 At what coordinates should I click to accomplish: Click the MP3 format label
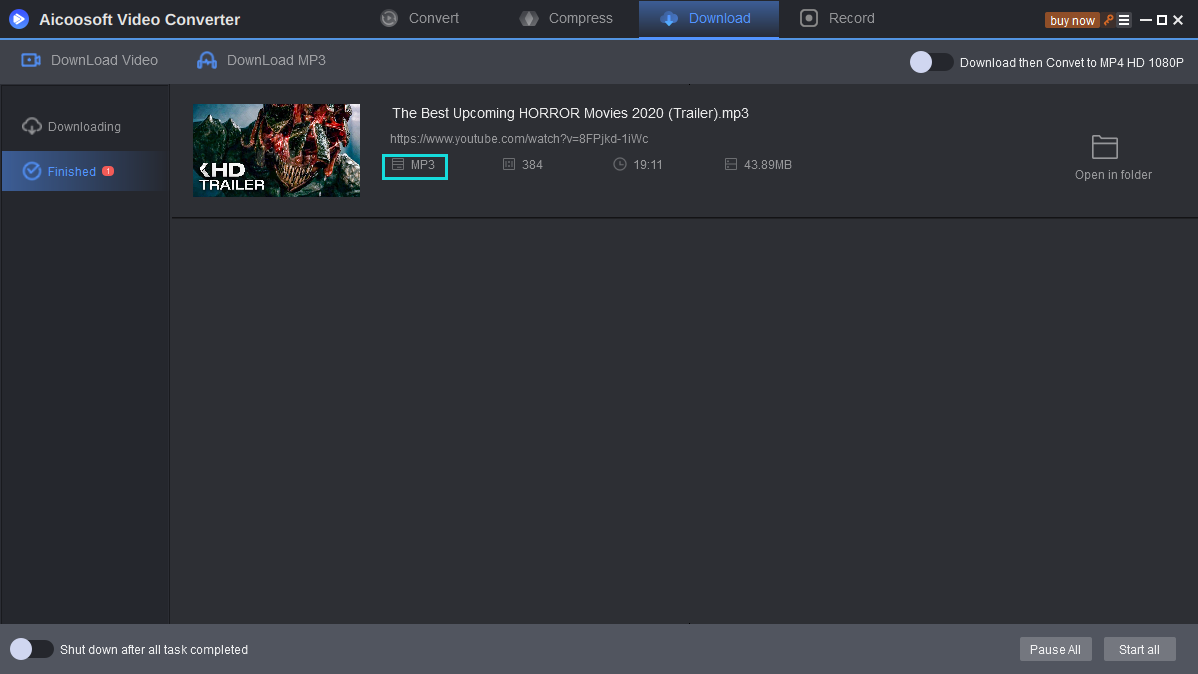(x=423, y=165)
